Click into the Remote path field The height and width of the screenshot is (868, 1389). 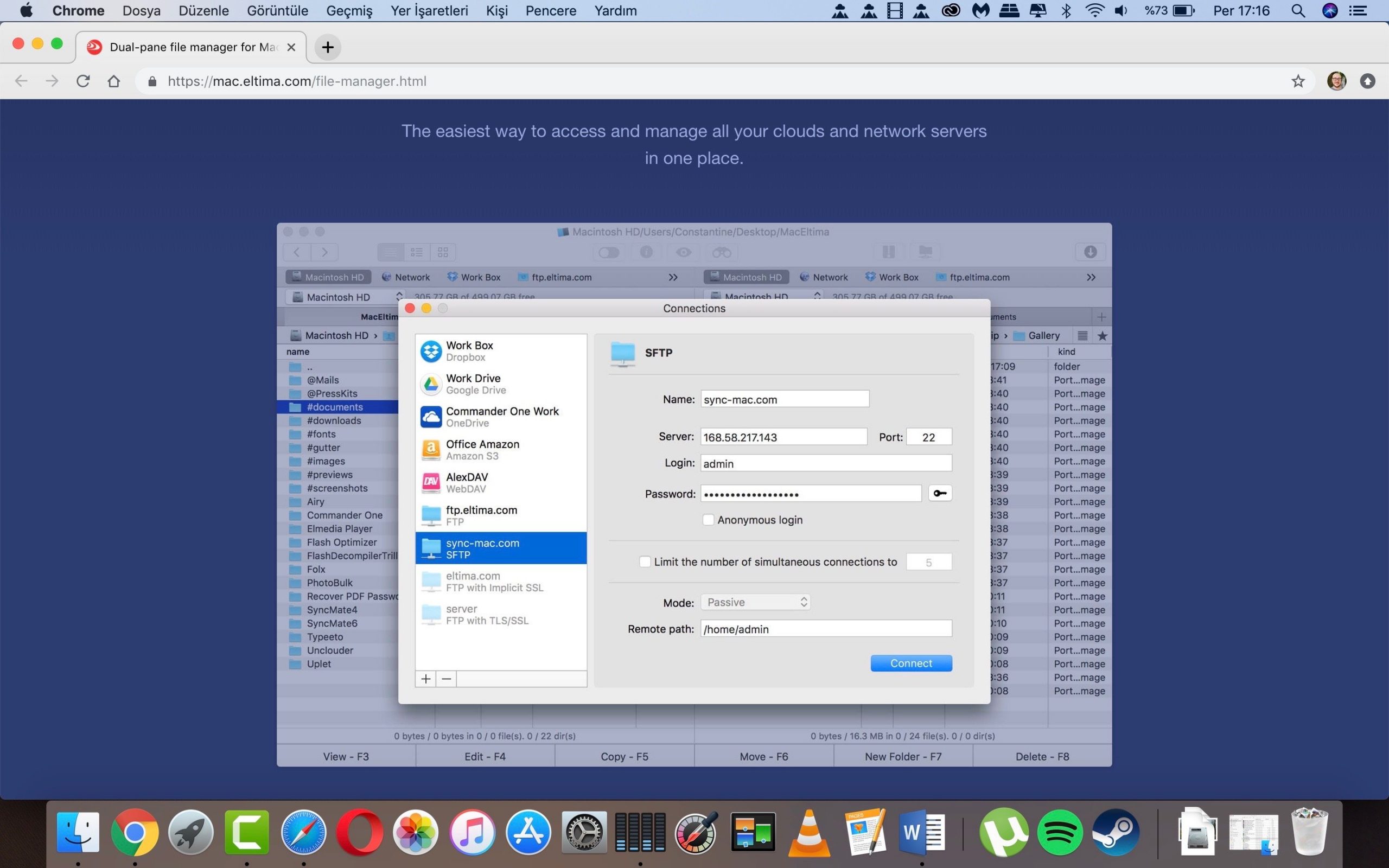click(x=825, y=629)
